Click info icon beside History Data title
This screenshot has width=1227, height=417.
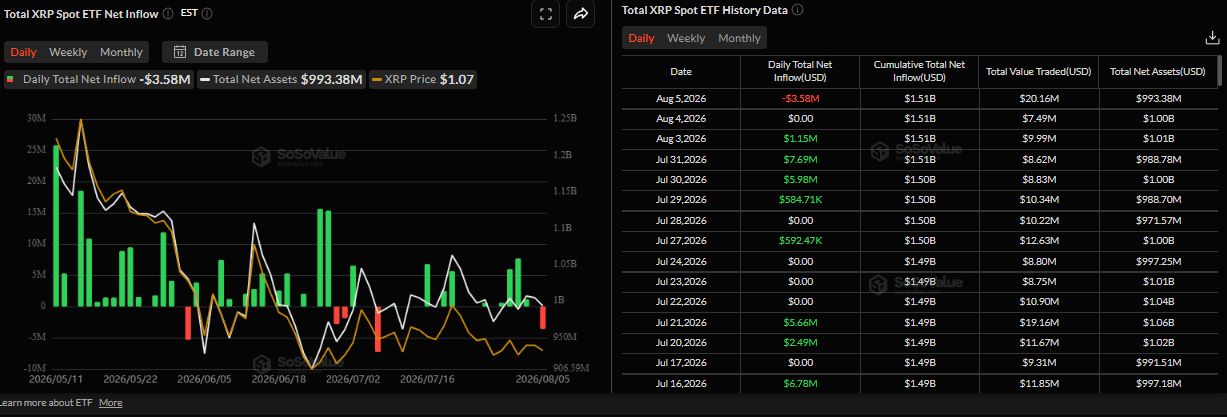tap(798, 10)
